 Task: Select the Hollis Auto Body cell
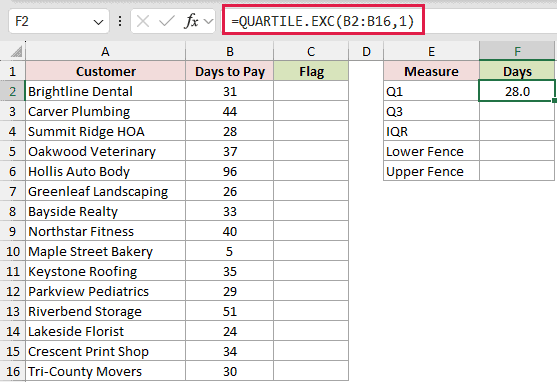pyautogui.click(x=106, y=171)
